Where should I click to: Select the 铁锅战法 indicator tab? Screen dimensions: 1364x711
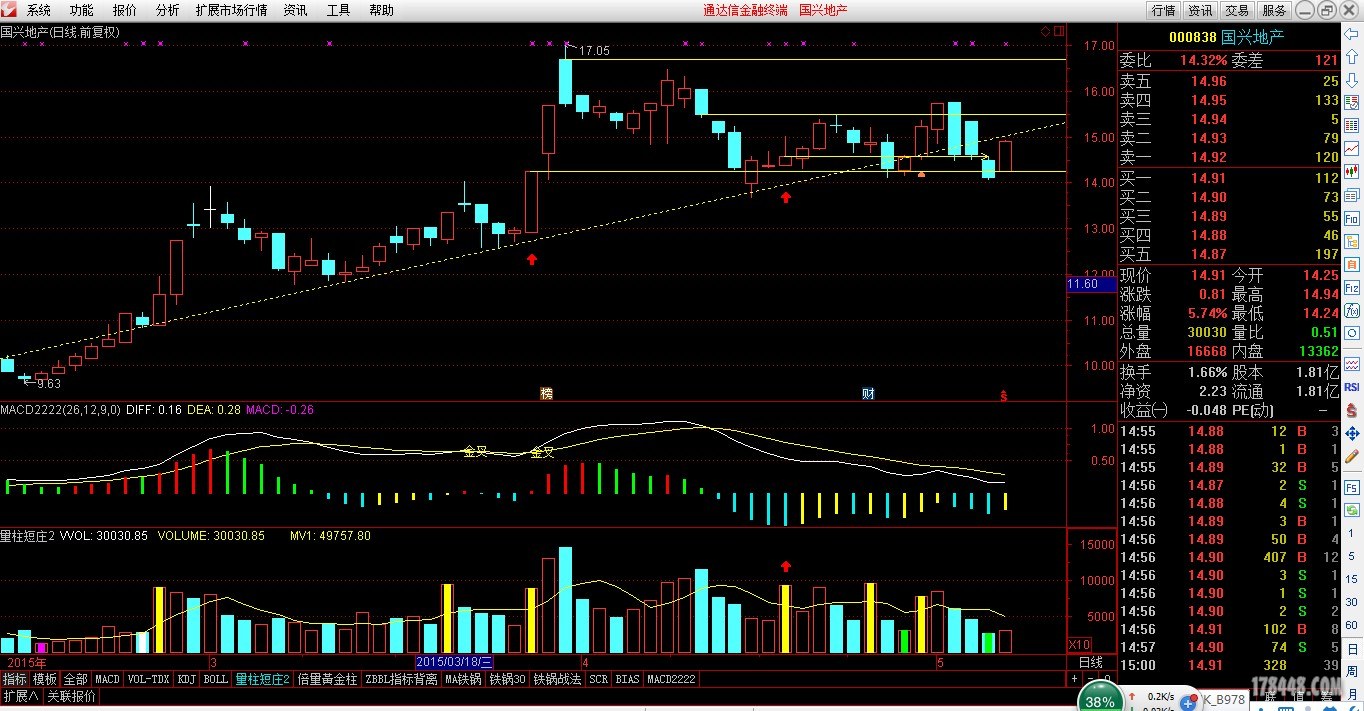557,679
